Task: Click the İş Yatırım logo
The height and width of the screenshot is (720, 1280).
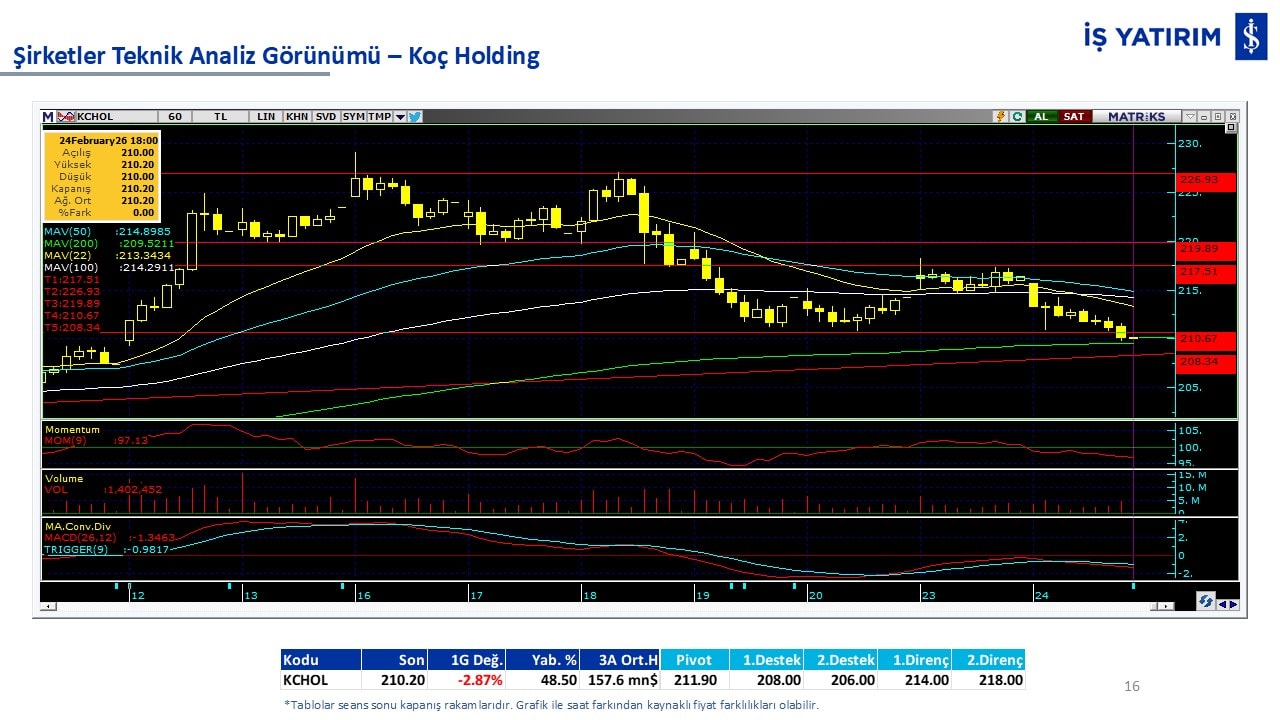Action: (x=1250, y=37)
